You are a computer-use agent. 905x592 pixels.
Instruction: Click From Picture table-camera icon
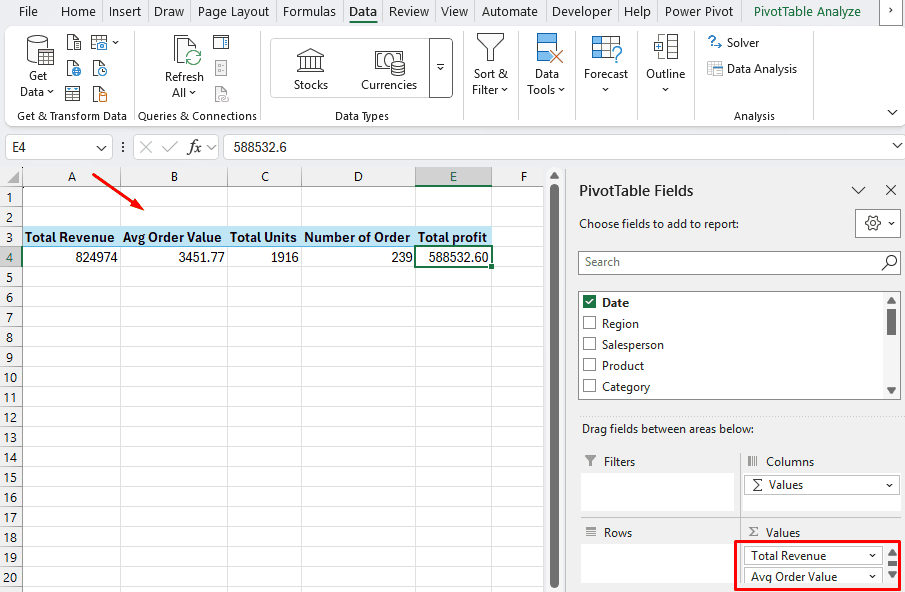click(x=99, y=42)
